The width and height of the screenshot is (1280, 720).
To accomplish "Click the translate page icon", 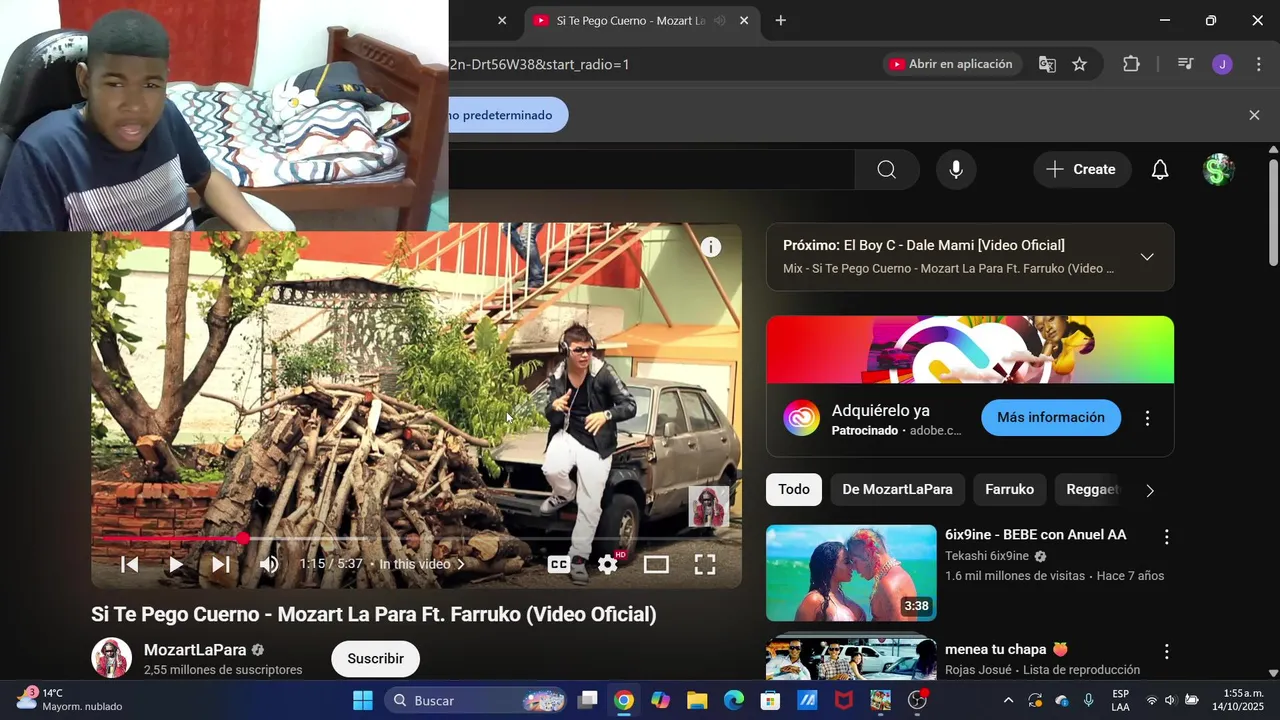I will (x=1047, y=64).
